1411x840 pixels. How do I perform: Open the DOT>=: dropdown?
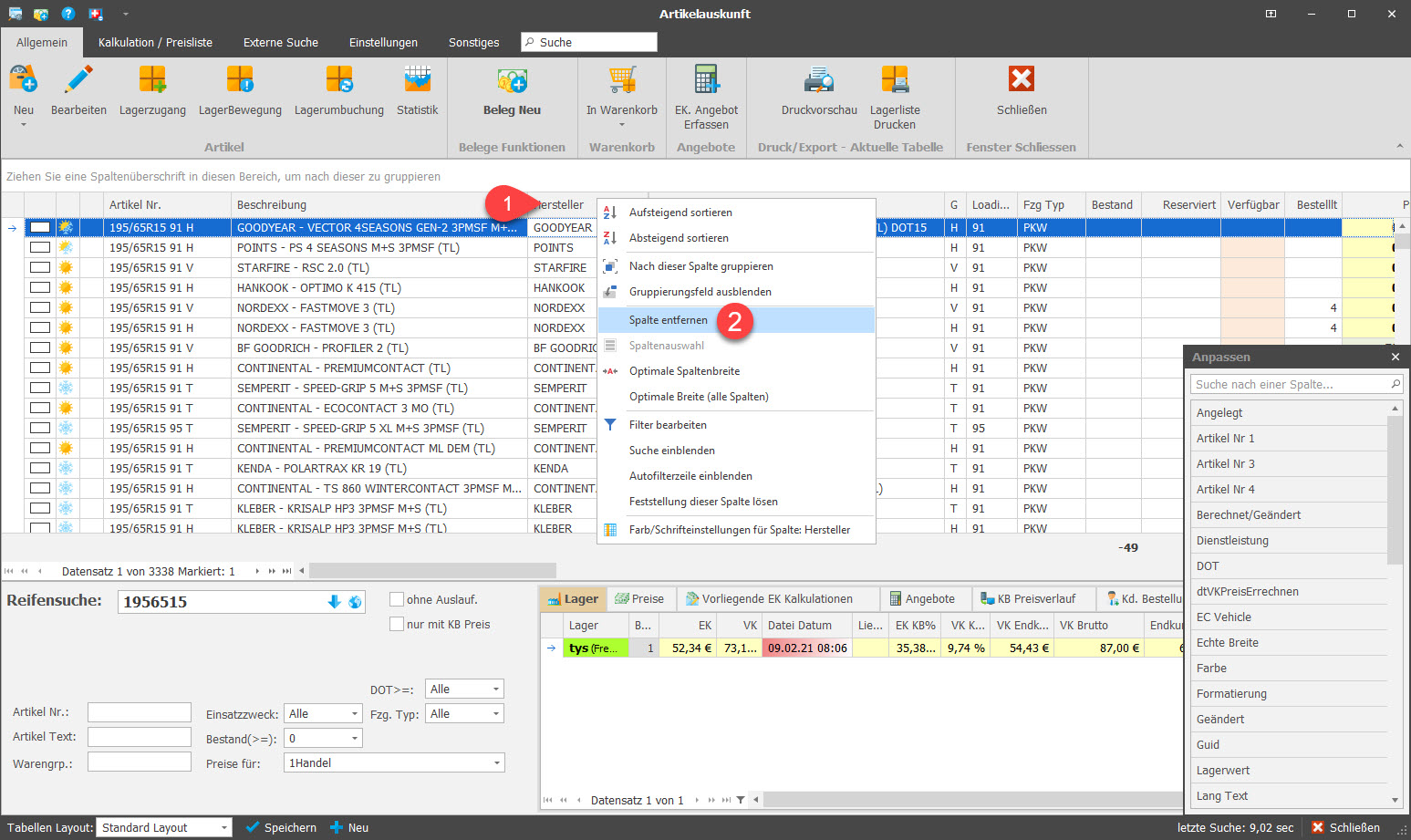496,690
